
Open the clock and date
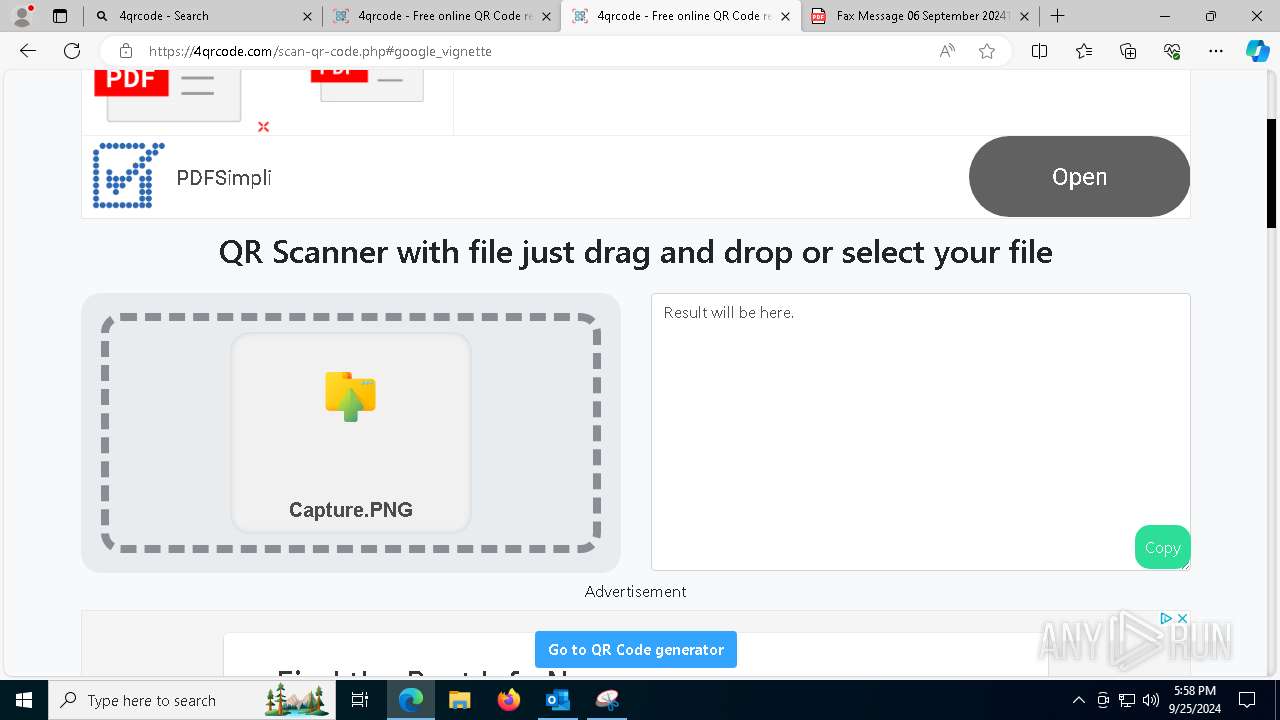1195,700
